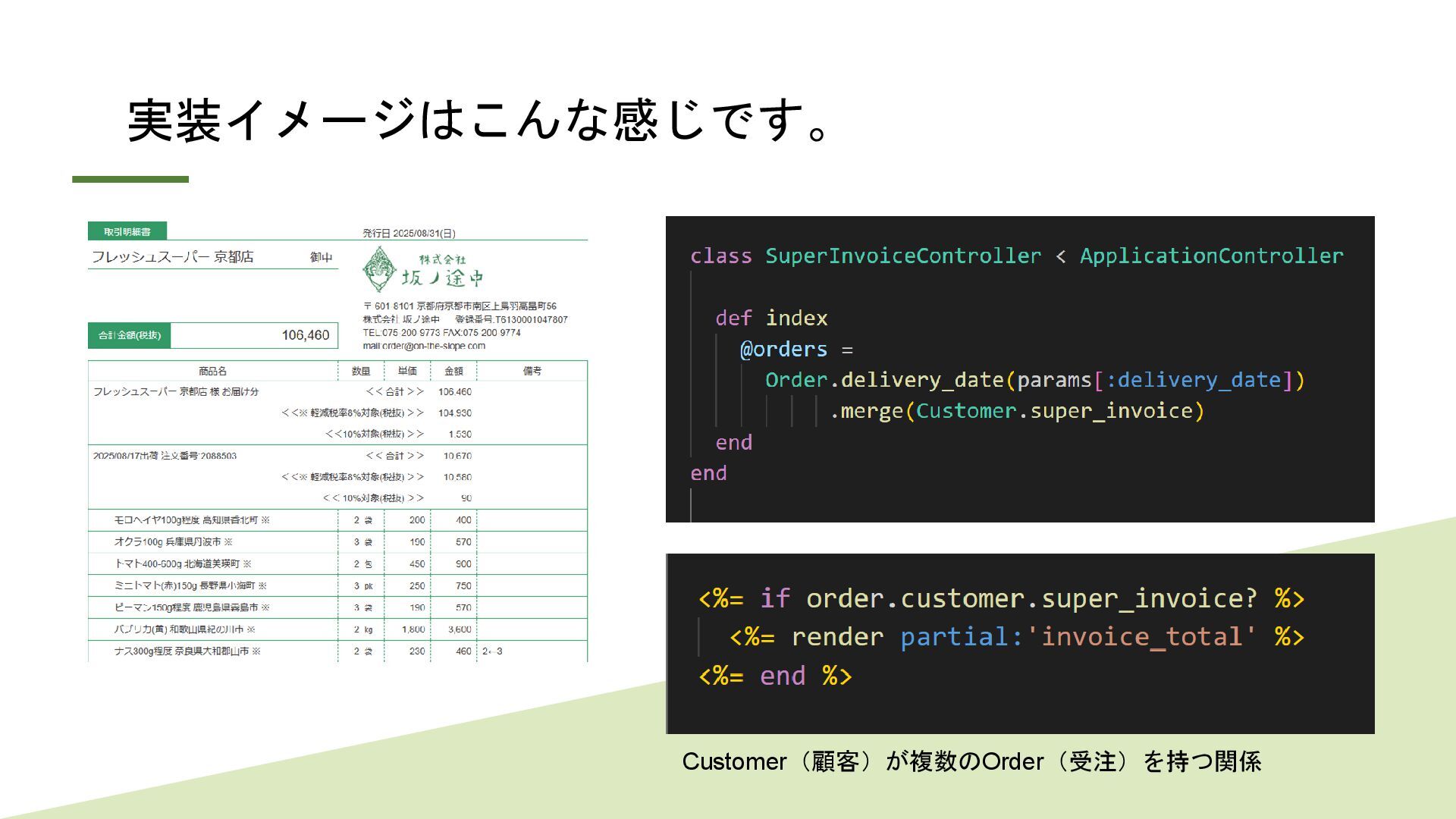Click the 合計金額(税抜) green label
The width and height of the screenshot is (1456, 819).
point(129,335)
